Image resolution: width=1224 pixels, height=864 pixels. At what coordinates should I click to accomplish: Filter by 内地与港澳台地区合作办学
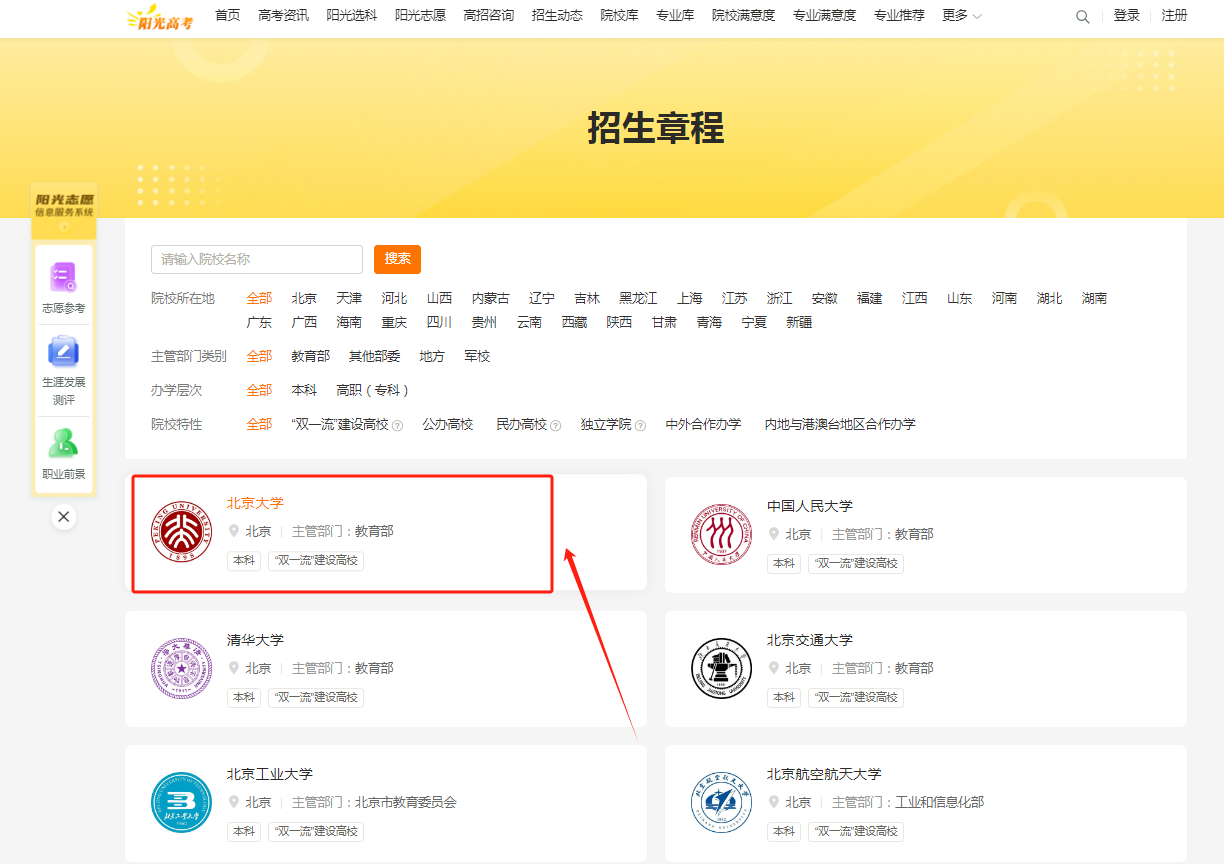[840, 424]
